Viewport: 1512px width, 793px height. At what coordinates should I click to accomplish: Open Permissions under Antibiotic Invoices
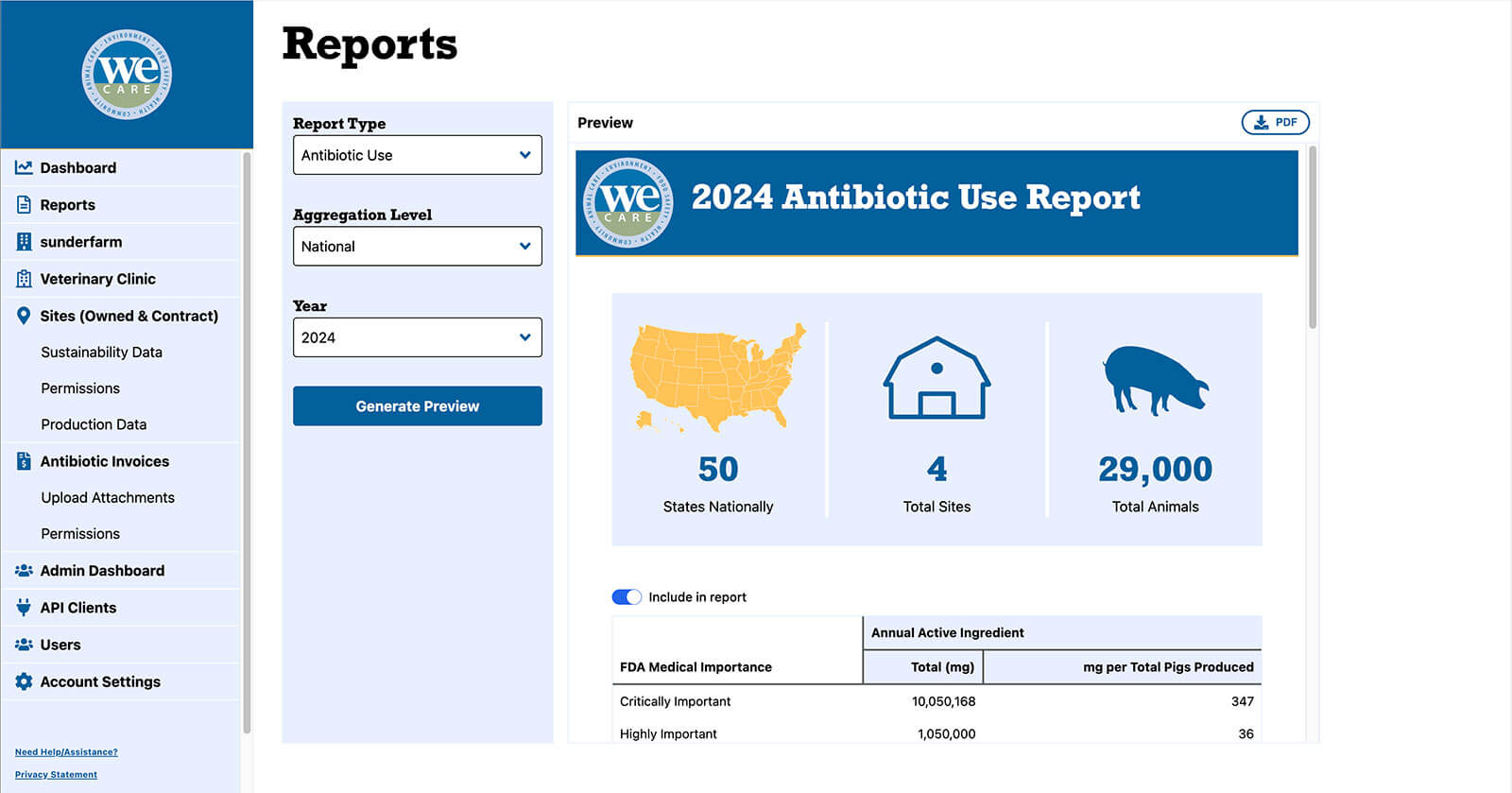click(80, 534)
